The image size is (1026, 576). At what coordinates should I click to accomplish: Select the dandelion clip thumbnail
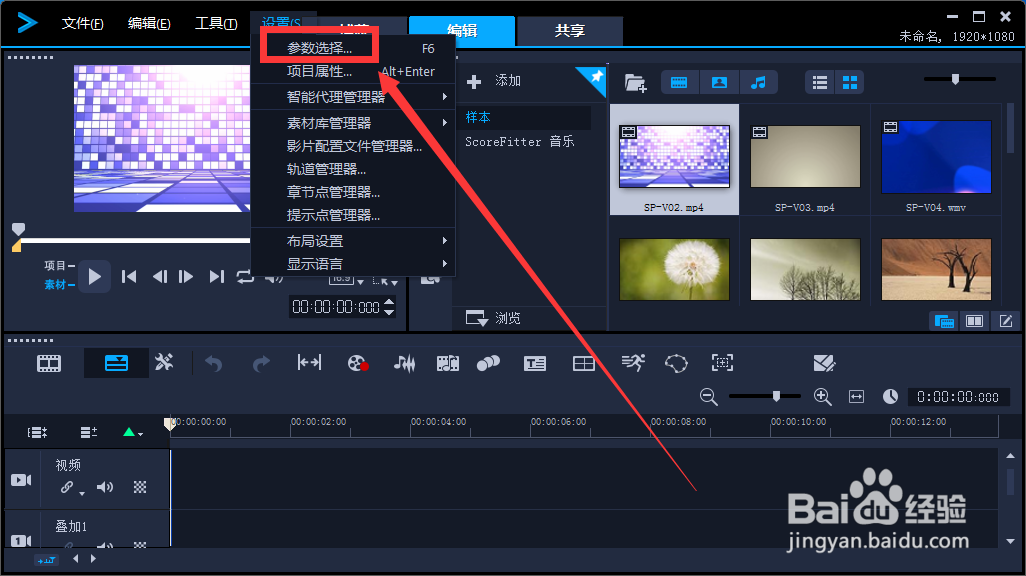674,269
